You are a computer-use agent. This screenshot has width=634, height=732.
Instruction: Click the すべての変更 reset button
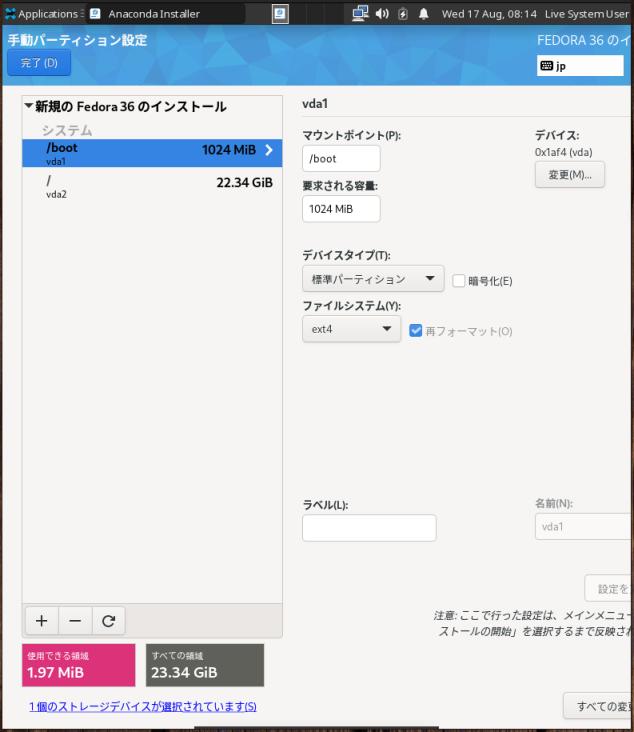coord(599,706)
